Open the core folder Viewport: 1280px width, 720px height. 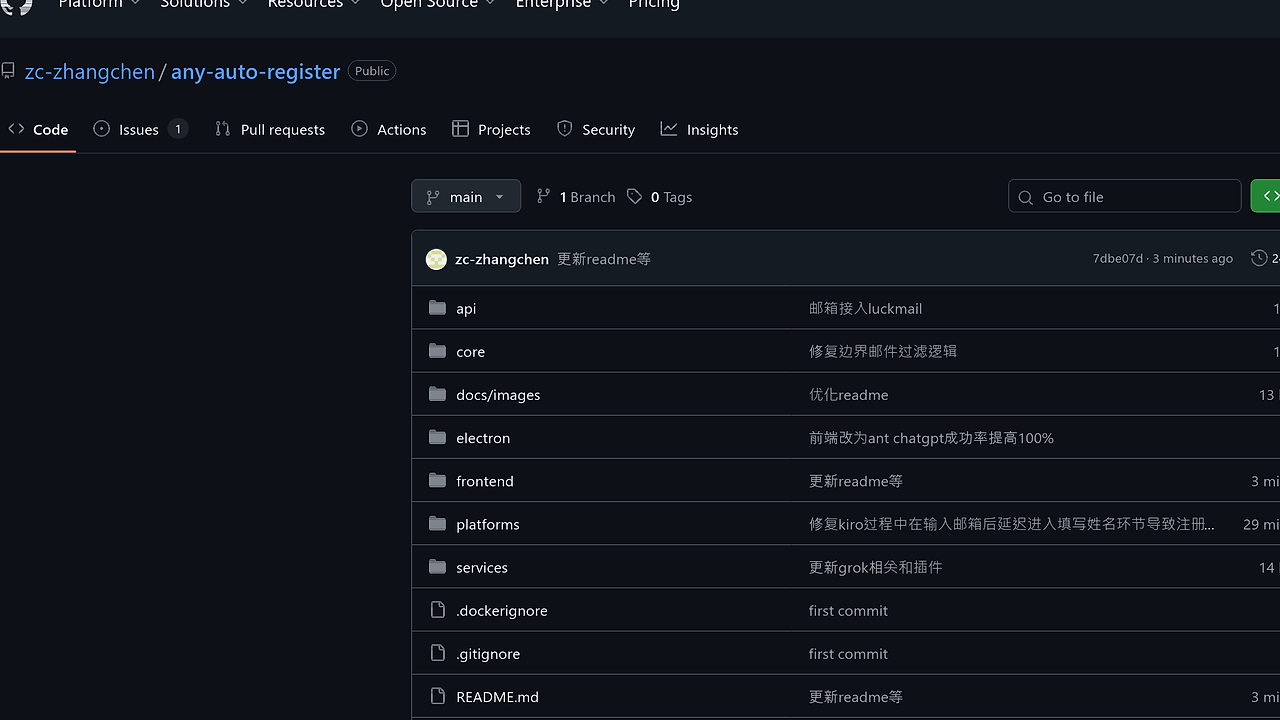click(470, 352)
